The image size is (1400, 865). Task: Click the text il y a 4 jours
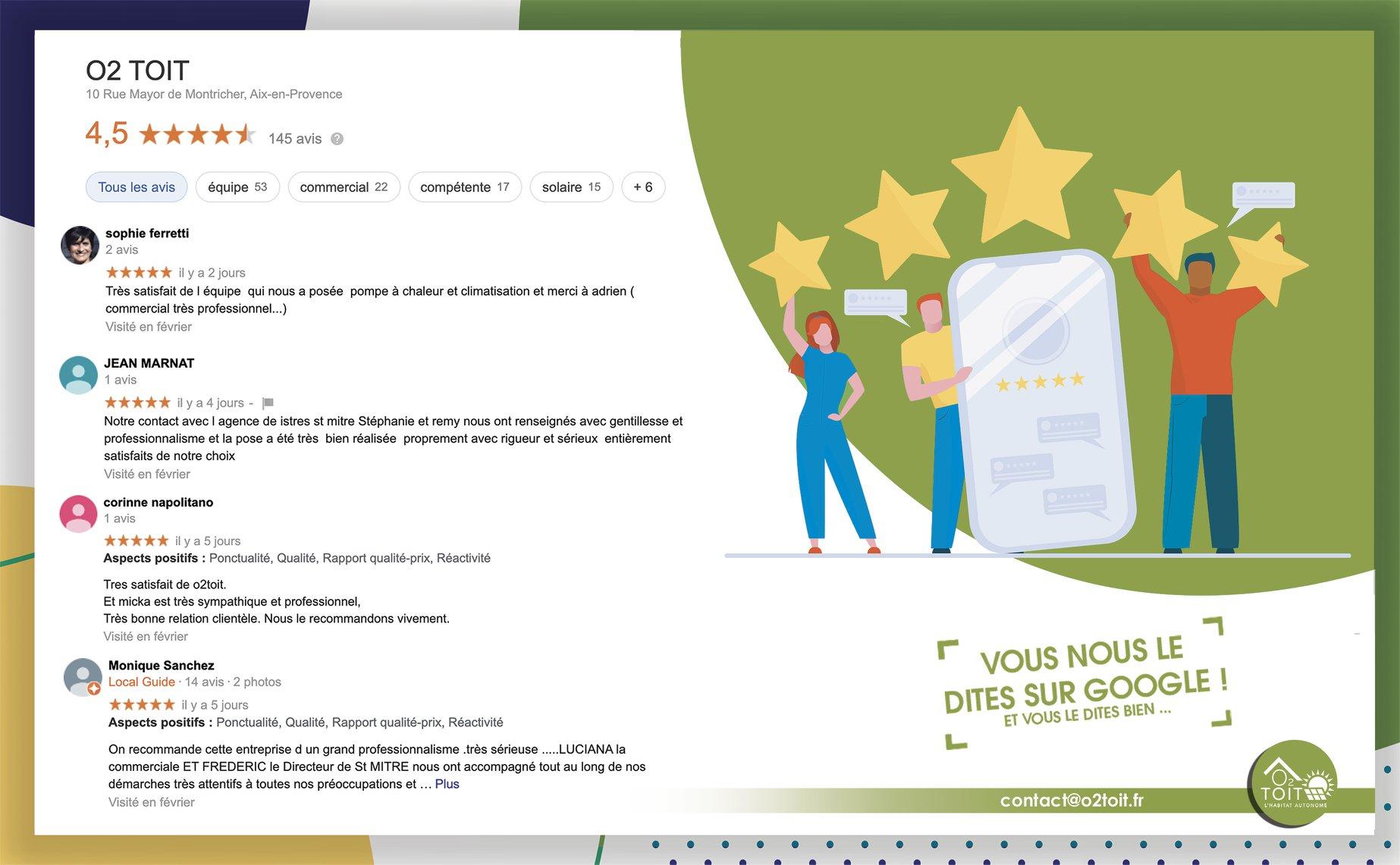[x=211, y=403]
